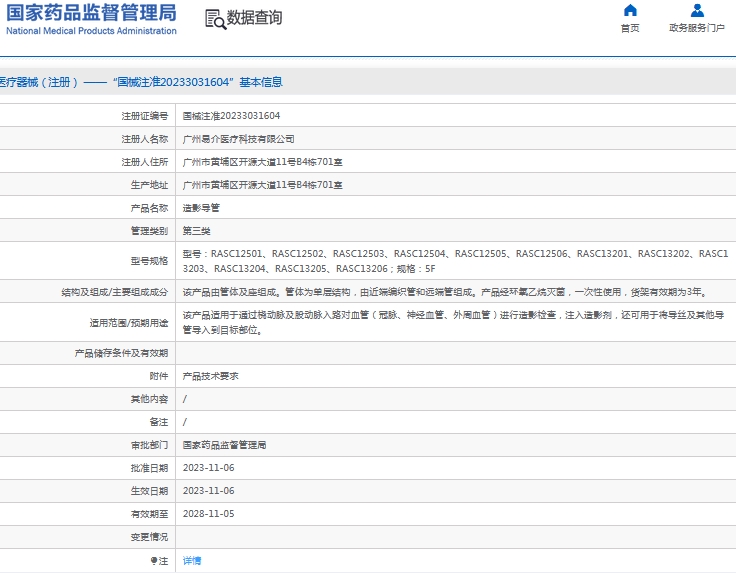Click the 变更情况 label

coord(149,537)
